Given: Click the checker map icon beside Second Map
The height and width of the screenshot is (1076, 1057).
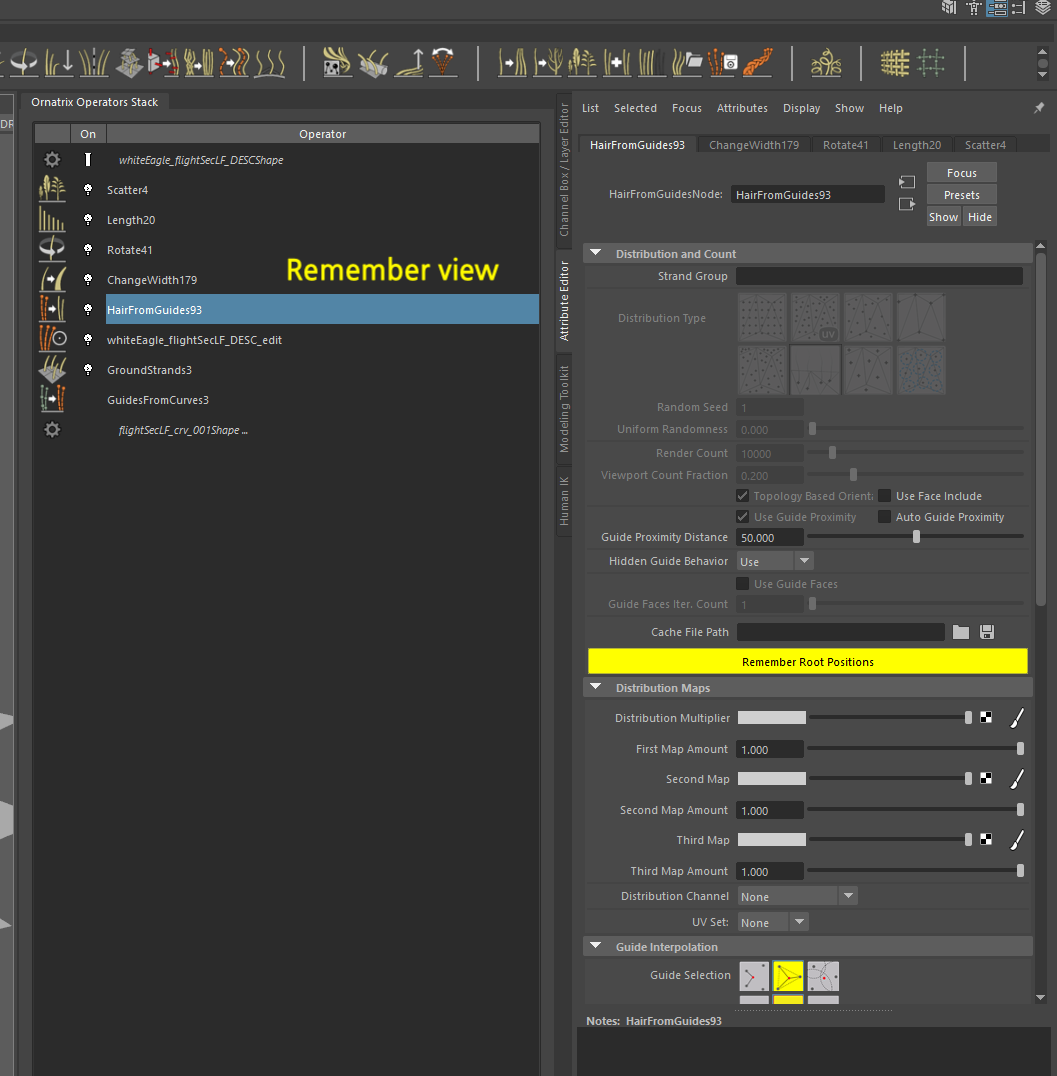Looking at the screenshot, I should [x=986, y=779].
